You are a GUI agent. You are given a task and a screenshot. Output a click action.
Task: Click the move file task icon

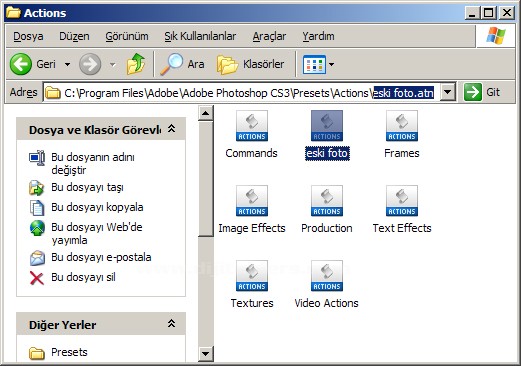point(37,188)
